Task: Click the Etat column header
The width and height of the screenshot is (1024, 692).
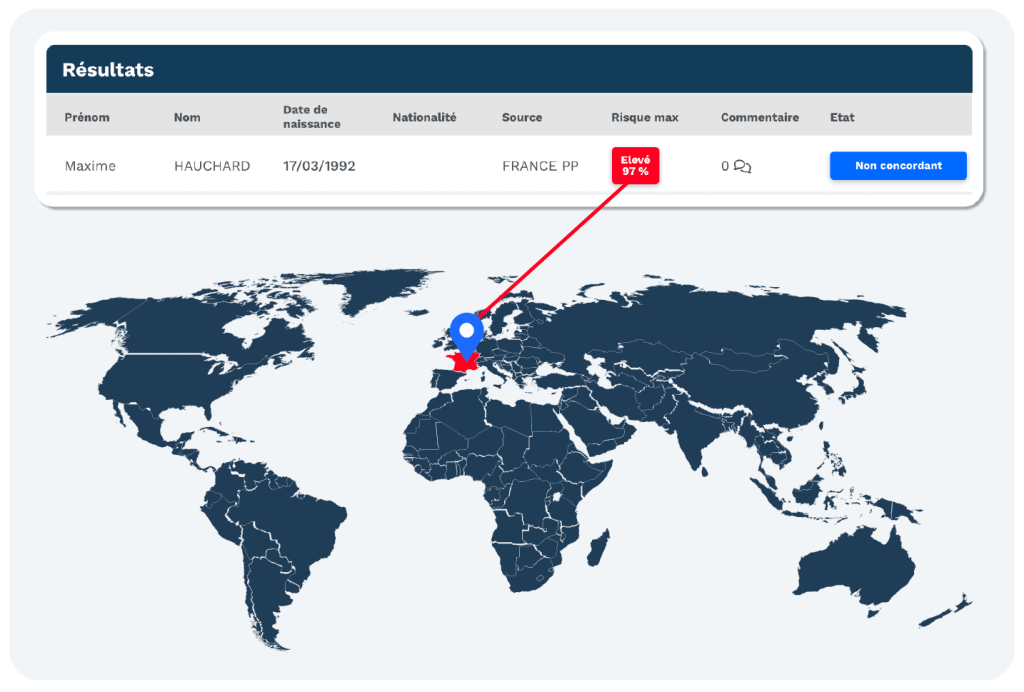Action: point(842,117)
